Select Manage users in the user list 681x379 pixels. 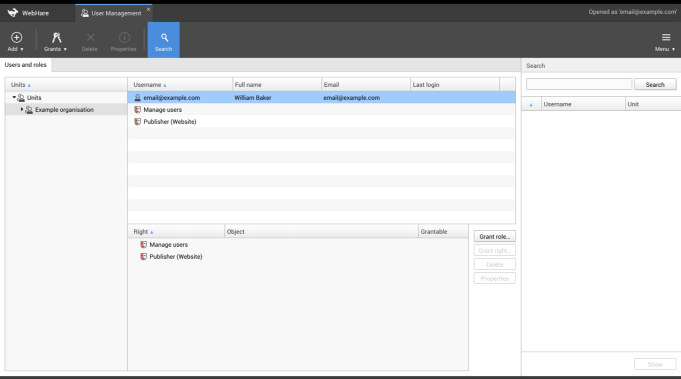pyautogui.click(x=162, y=110)
